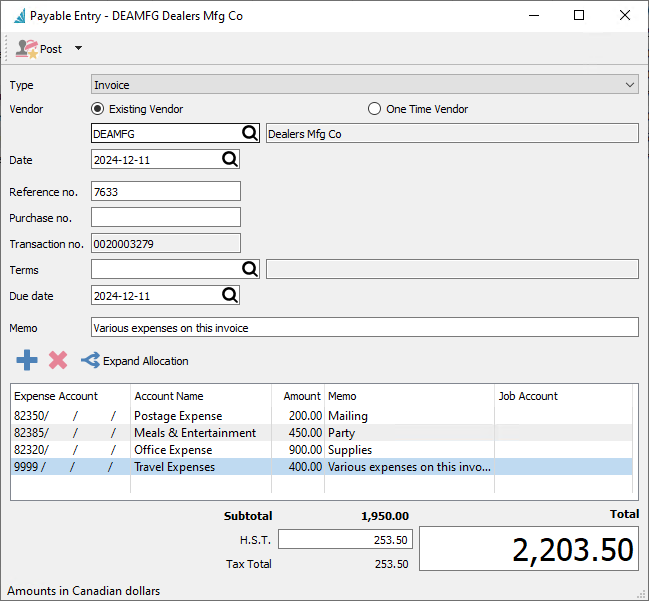Open the Date lookup magnifier
This screenshot has width=649, height=601.
(230, 159)
